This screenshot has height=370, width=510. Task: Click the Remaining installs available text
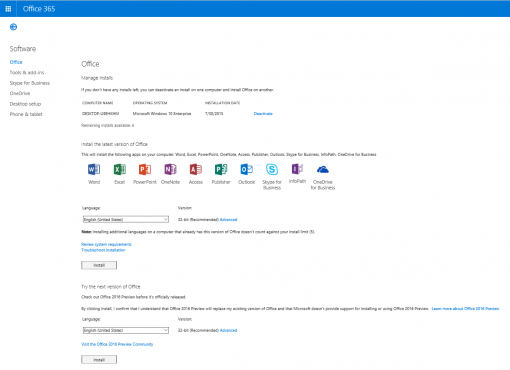point(108,125)
